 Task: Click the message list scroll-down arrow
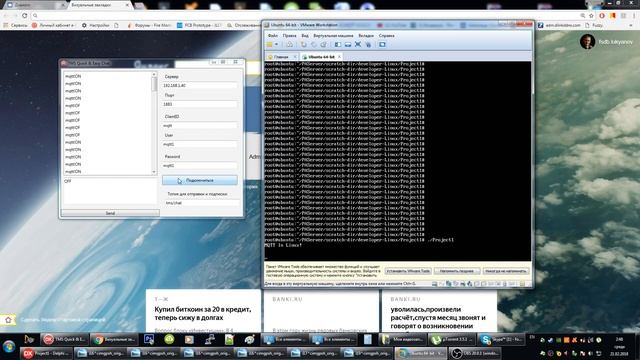pyautogui.click(x=154, y=172)
